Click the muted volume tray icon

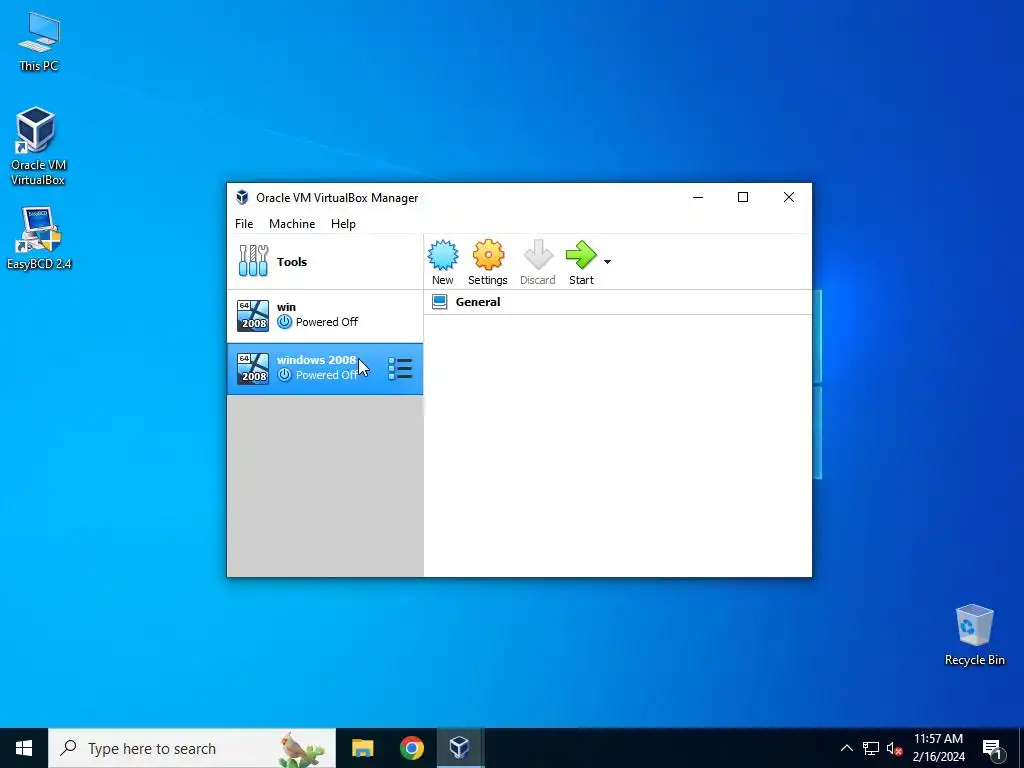pos(893,748)
